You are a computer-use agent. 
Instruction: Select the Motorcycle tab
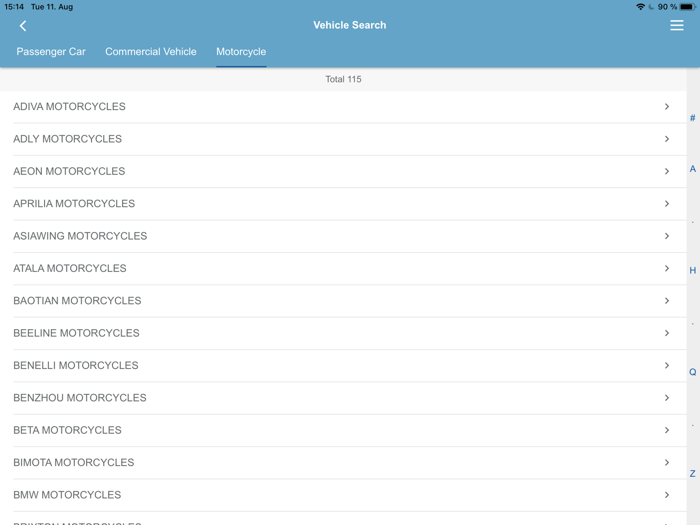click(x=241, y=52)
